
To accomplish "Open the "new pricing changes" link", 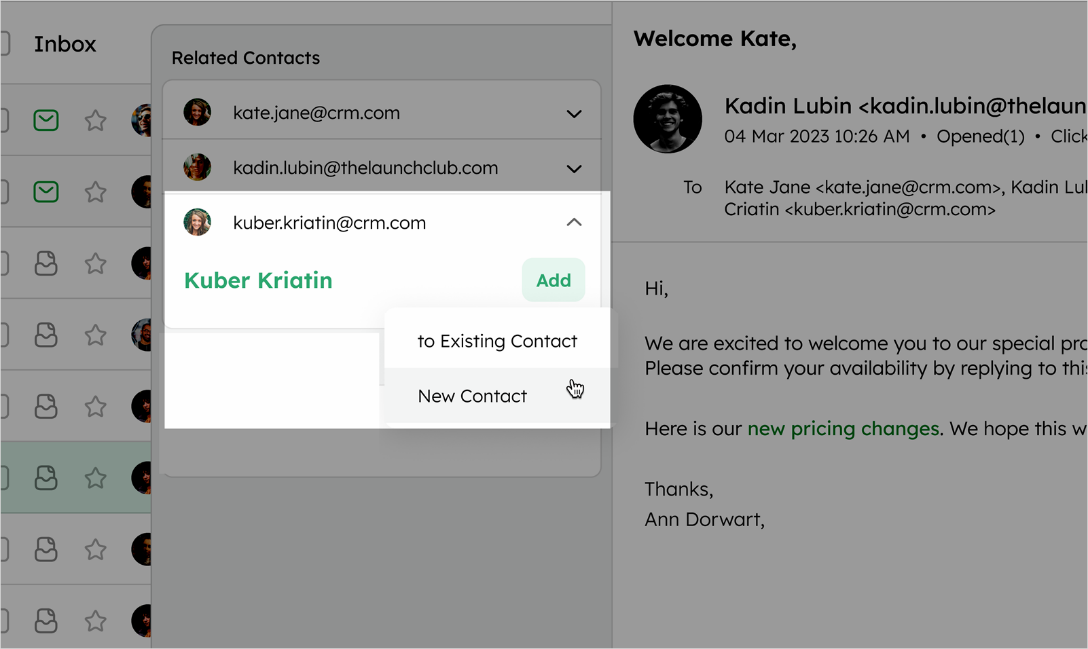I will [843, 429].
